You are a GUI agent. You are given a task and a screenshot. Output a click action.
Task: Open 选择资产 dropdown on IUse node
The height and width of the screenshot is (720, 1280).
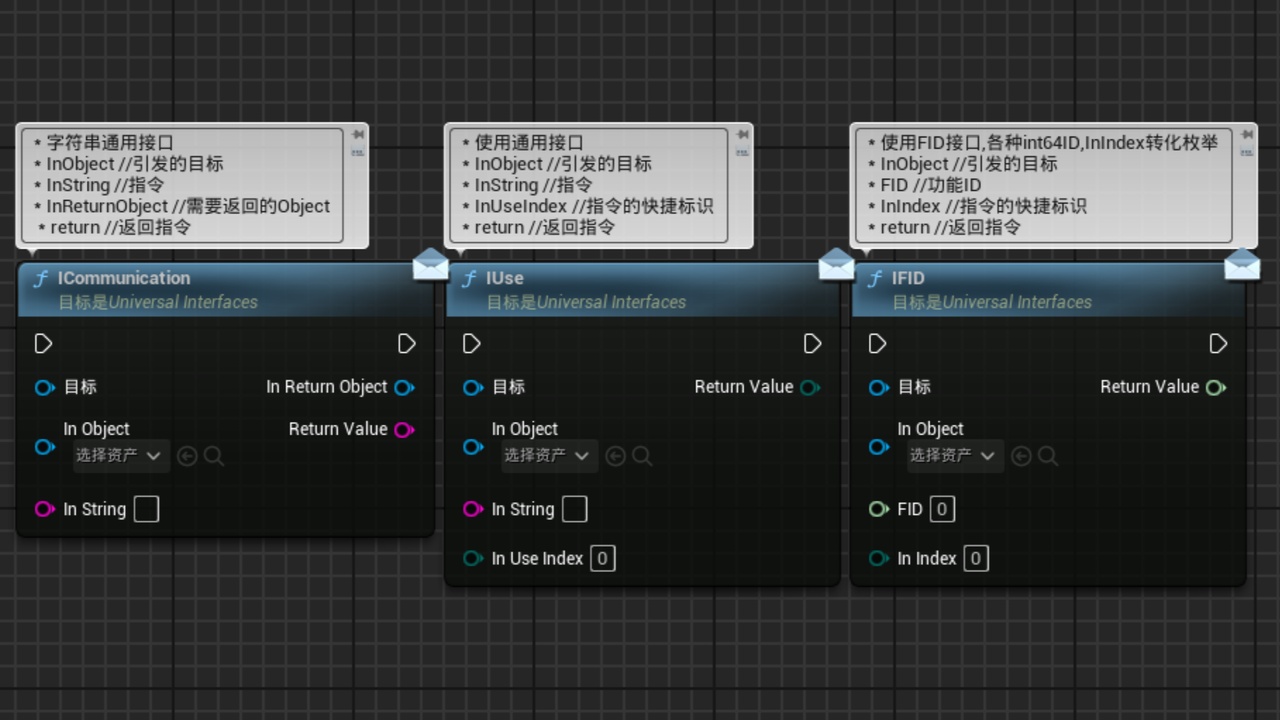[549, 456]
